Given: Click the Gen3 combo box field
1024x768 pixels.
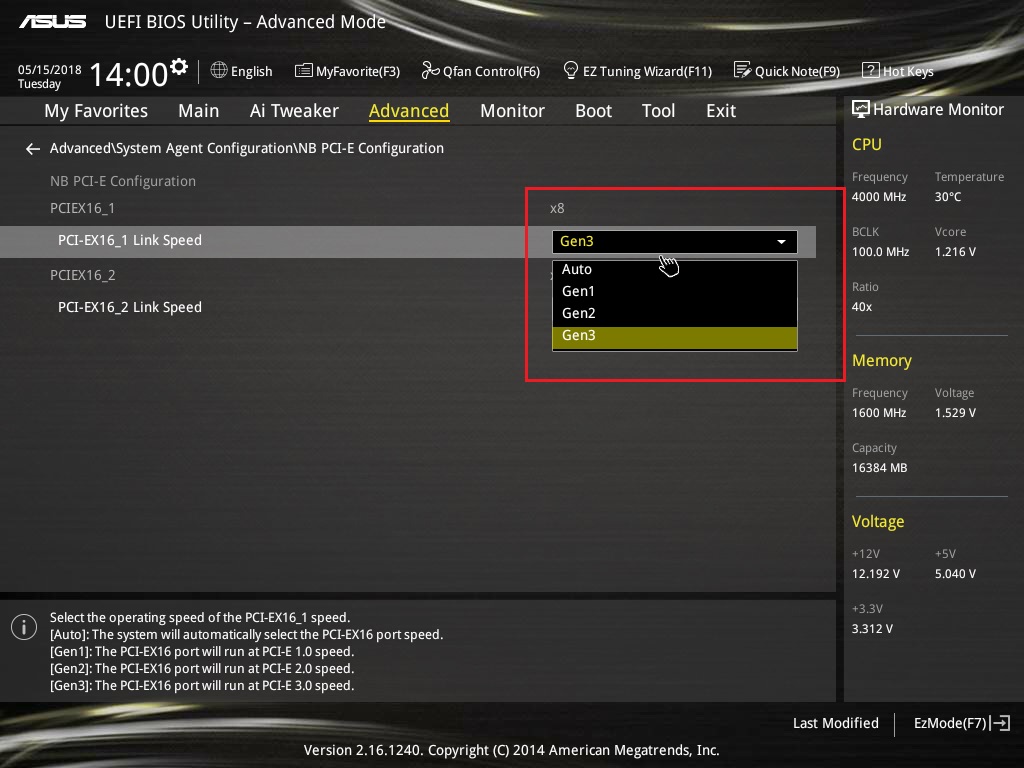Looking at the screenshot, I should pyautogui.click(x=675, y=242).
